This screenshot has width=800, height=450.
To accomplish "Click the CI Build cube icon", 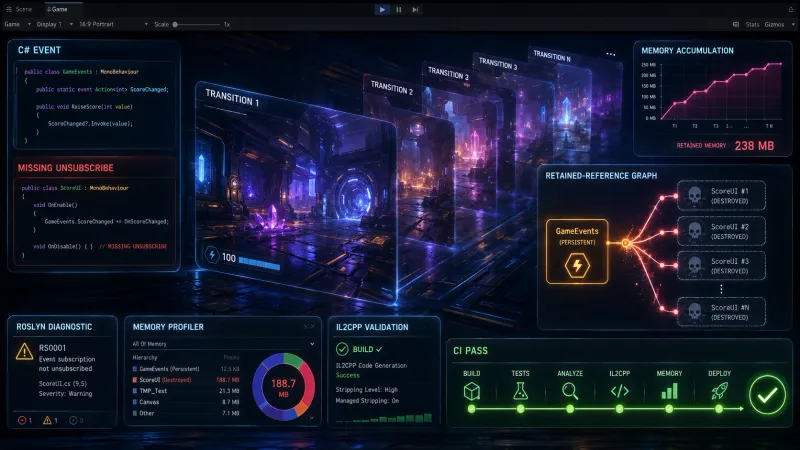I will point(471,391).
